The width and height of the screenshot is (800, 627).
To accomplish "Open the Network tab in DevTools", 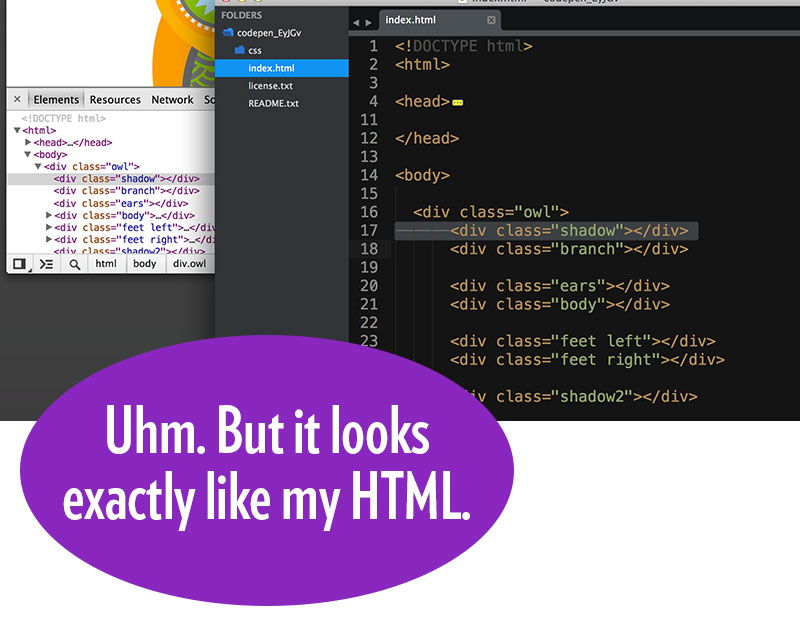I will [172, 100].
